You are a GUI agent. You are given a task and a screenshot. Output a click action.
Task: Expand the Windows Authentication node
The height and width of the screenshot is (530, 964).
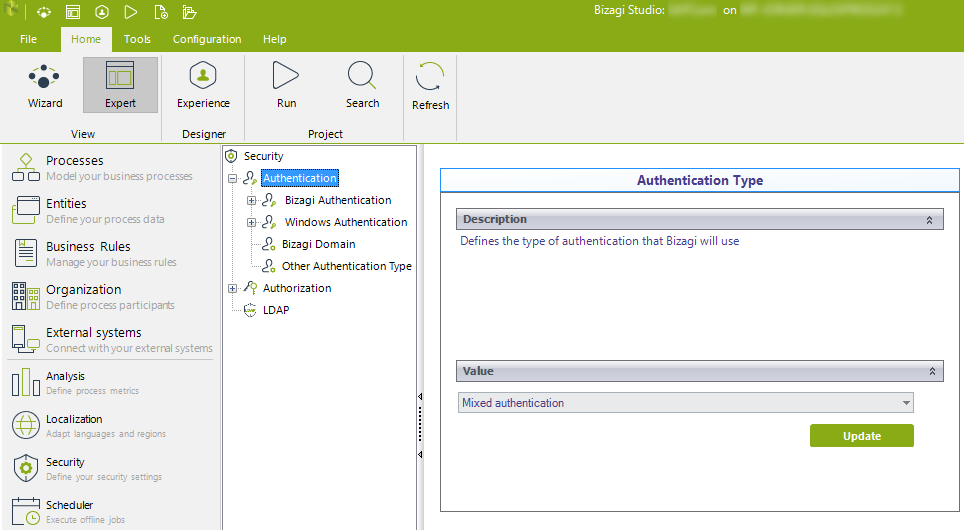251,223
